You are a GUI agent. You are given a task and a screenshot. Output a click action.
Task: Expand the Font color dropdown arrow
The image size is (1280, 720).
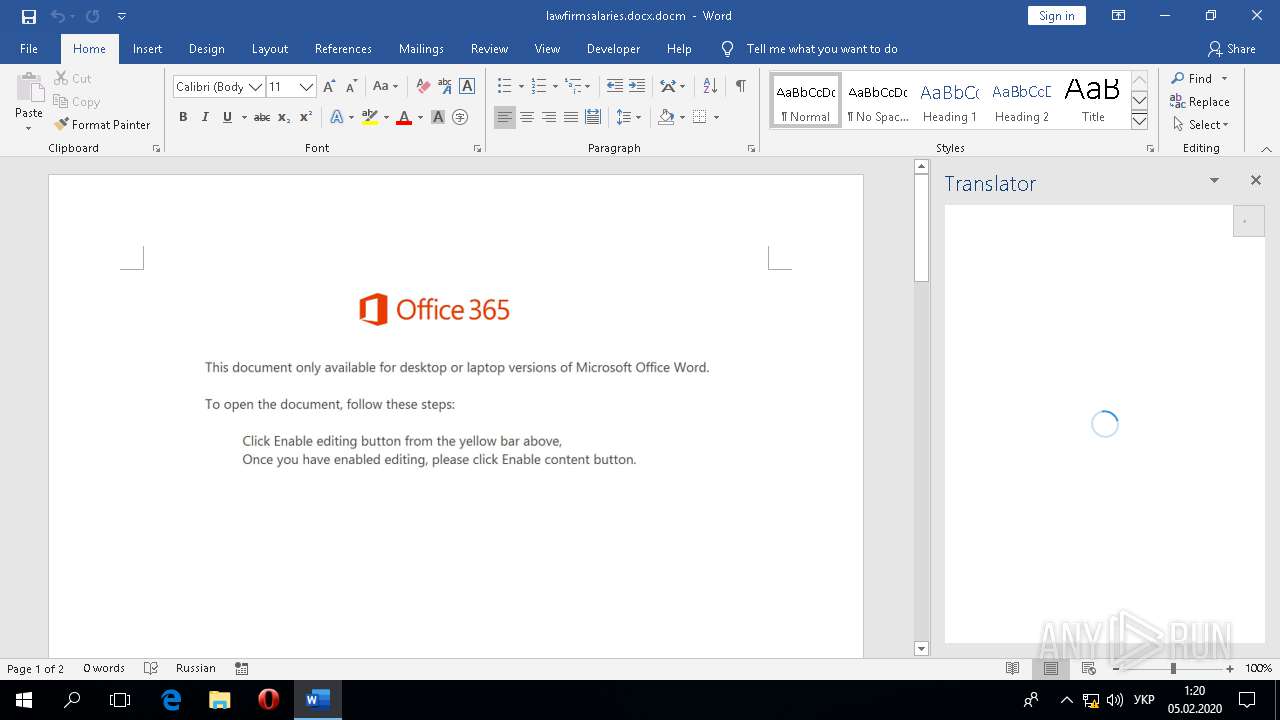point(420,117)
